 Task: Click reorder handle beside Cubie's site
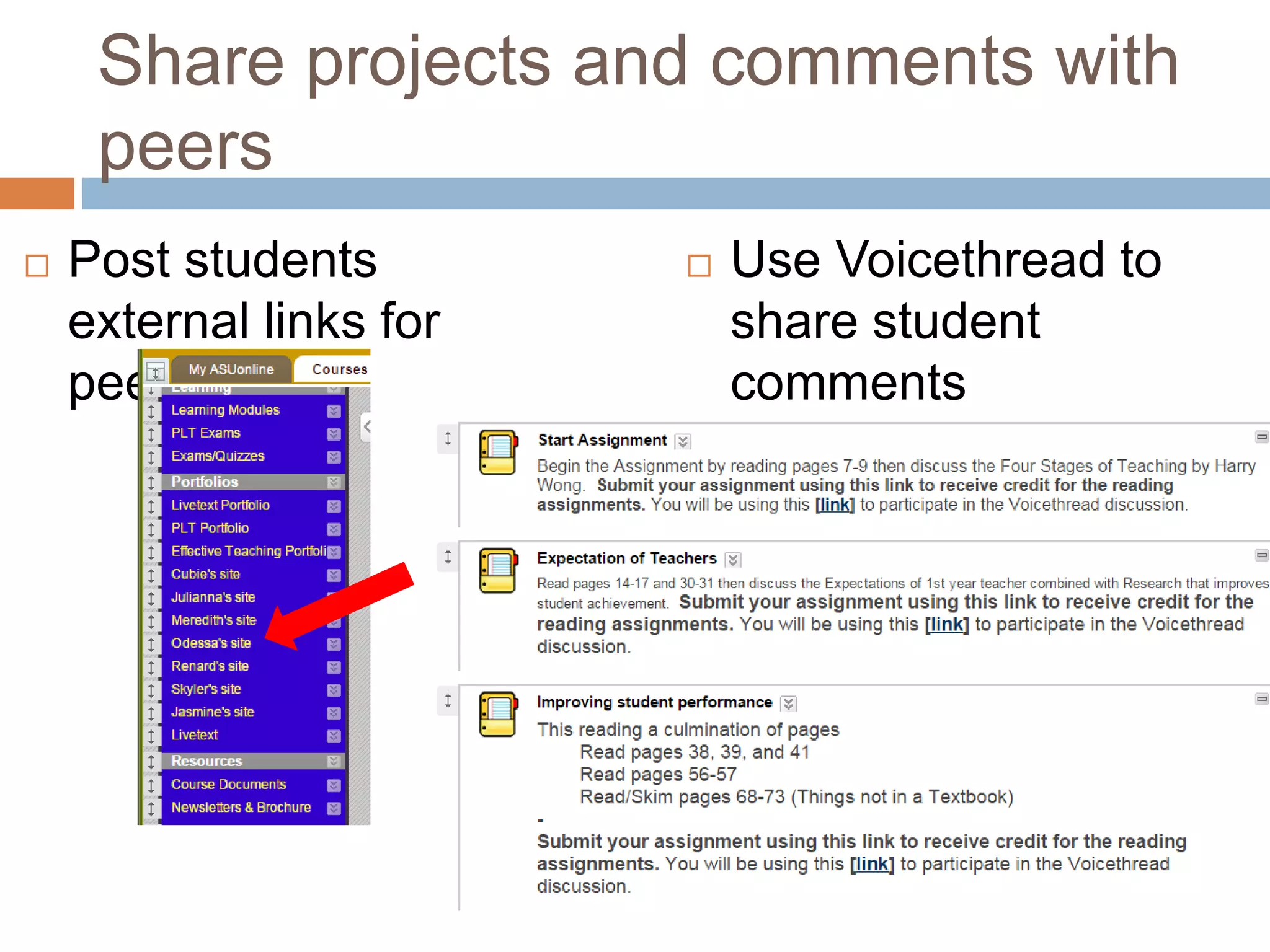(x=151, y=575)
